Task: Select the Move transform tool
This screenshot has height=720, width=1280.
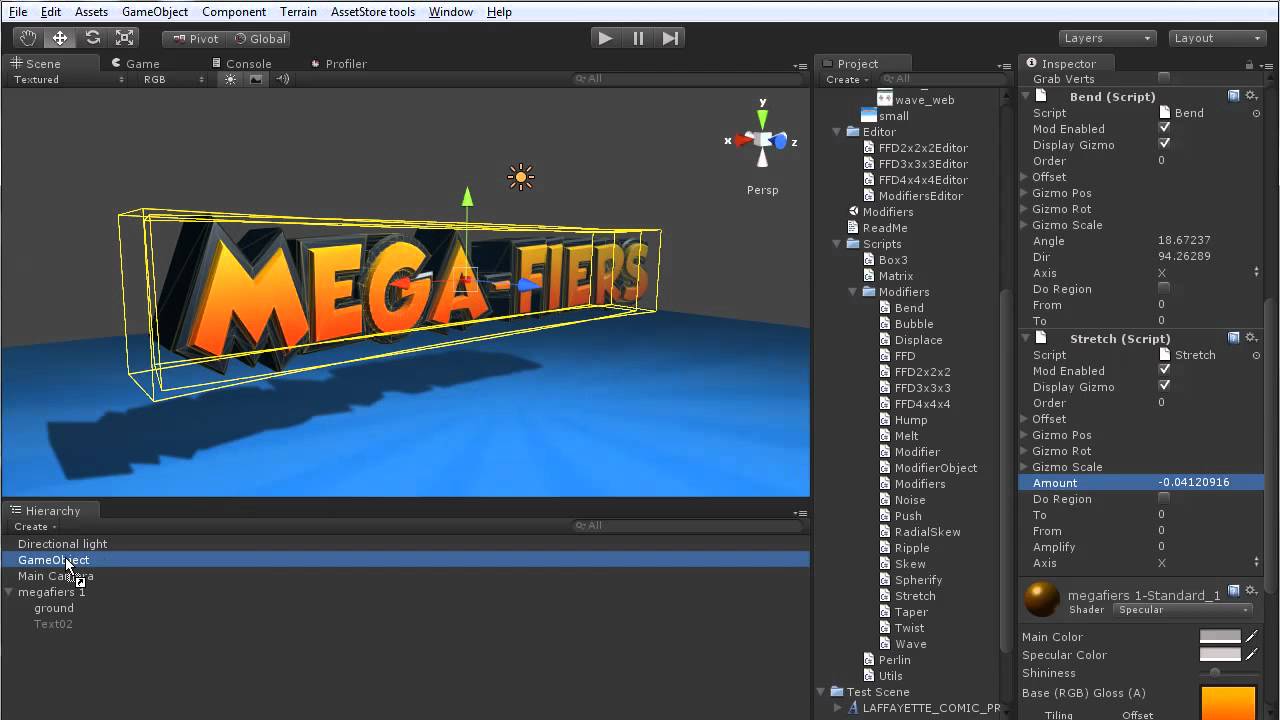Action: (60, 38)
